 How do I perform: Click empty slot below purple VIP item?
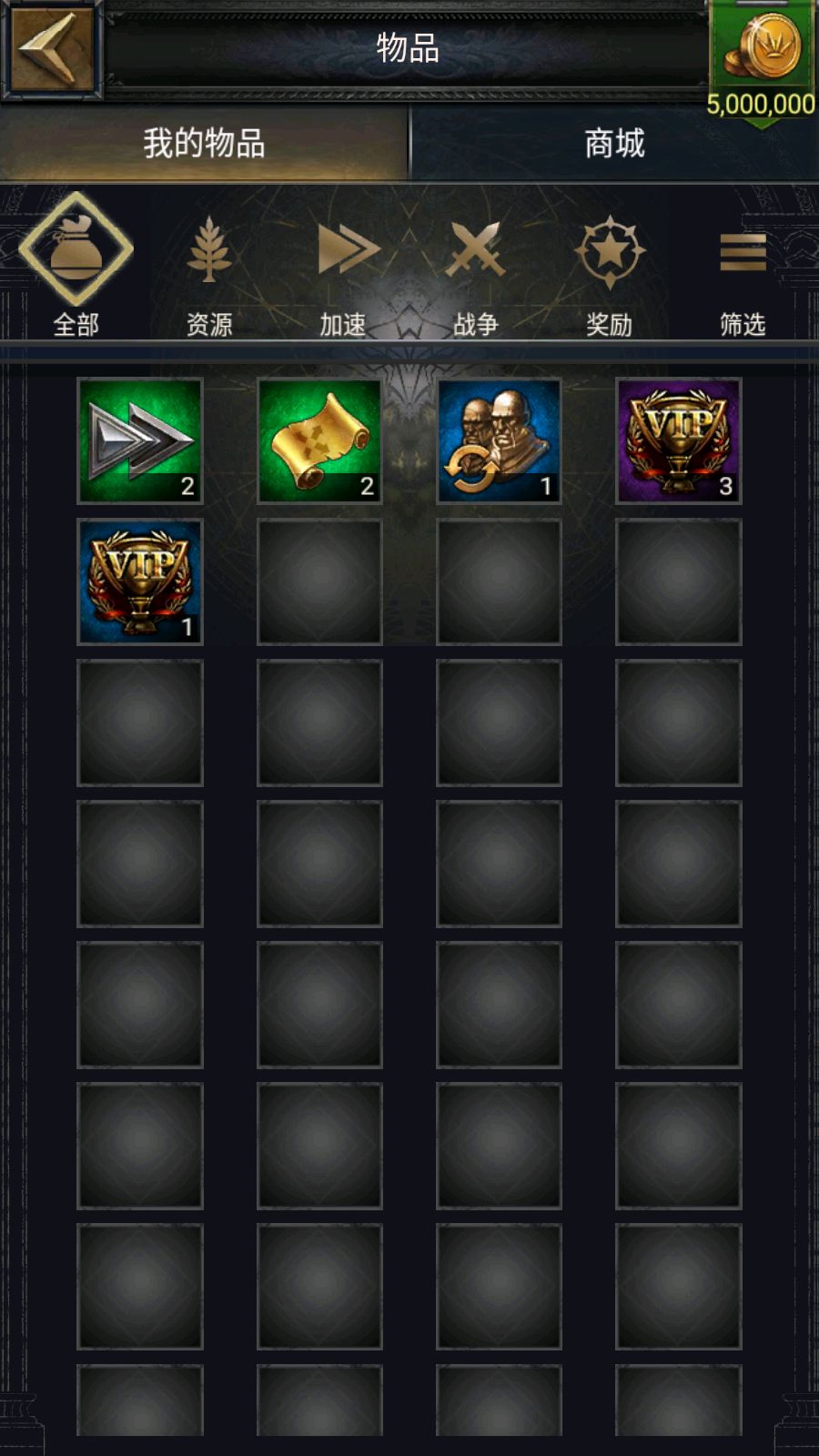(x=679, y=582)
